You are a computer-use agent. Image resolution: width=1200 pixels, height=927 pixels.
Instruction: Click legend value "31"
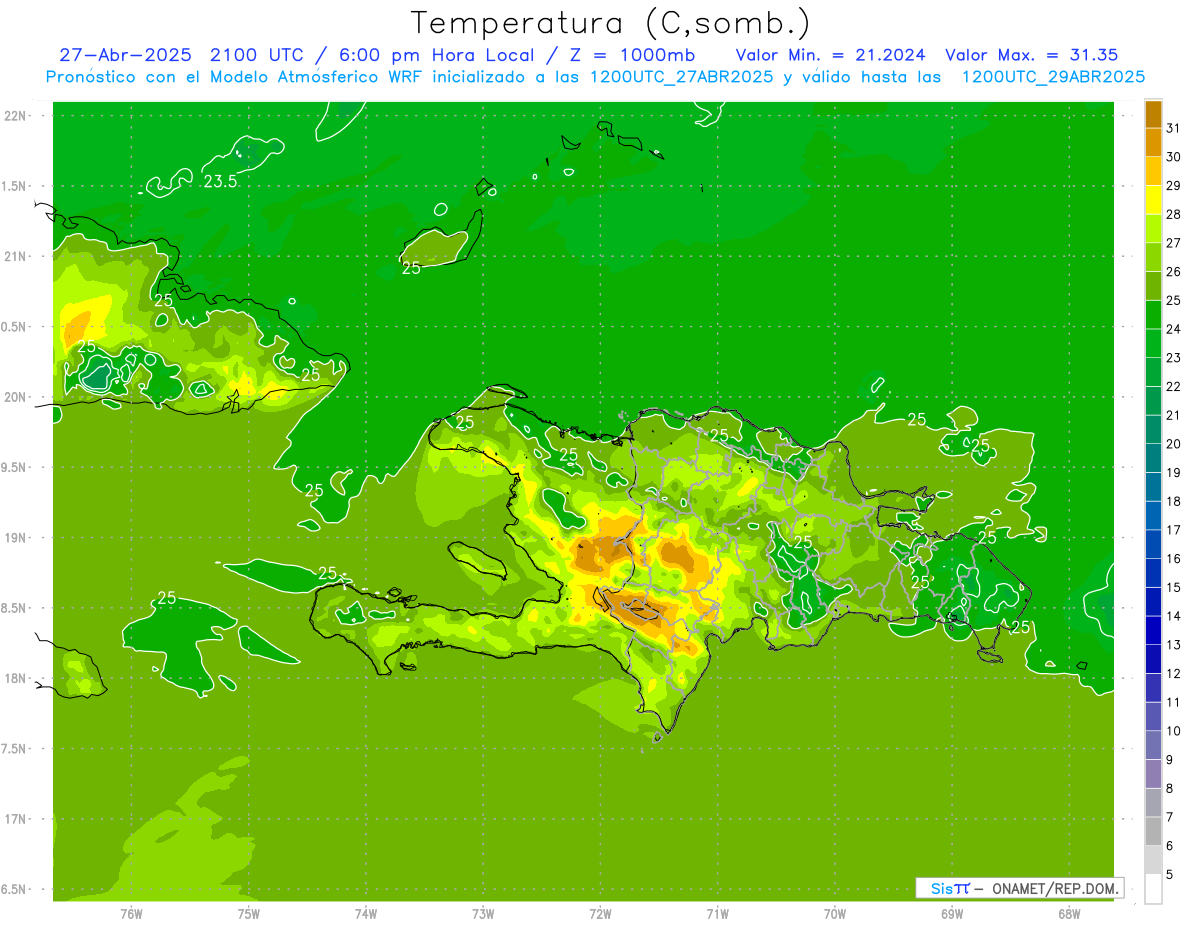[1173, 128]
